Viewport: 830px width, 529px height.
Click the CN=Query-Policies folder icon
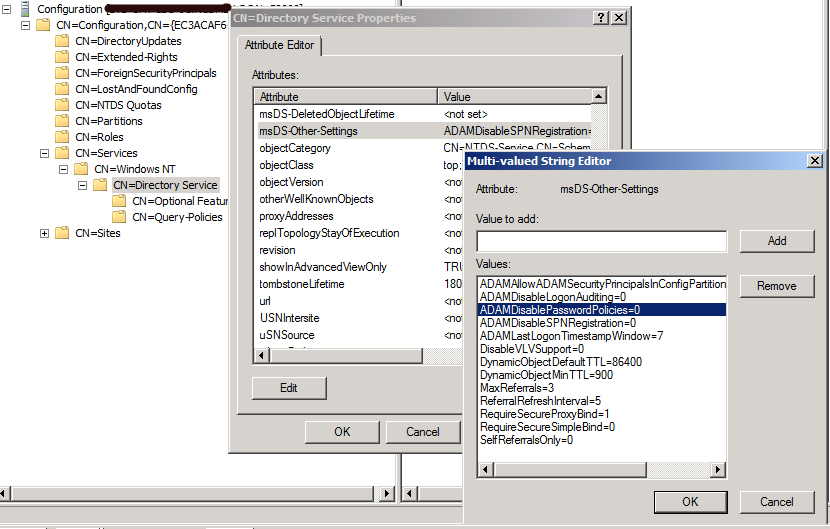coord(120,217)
